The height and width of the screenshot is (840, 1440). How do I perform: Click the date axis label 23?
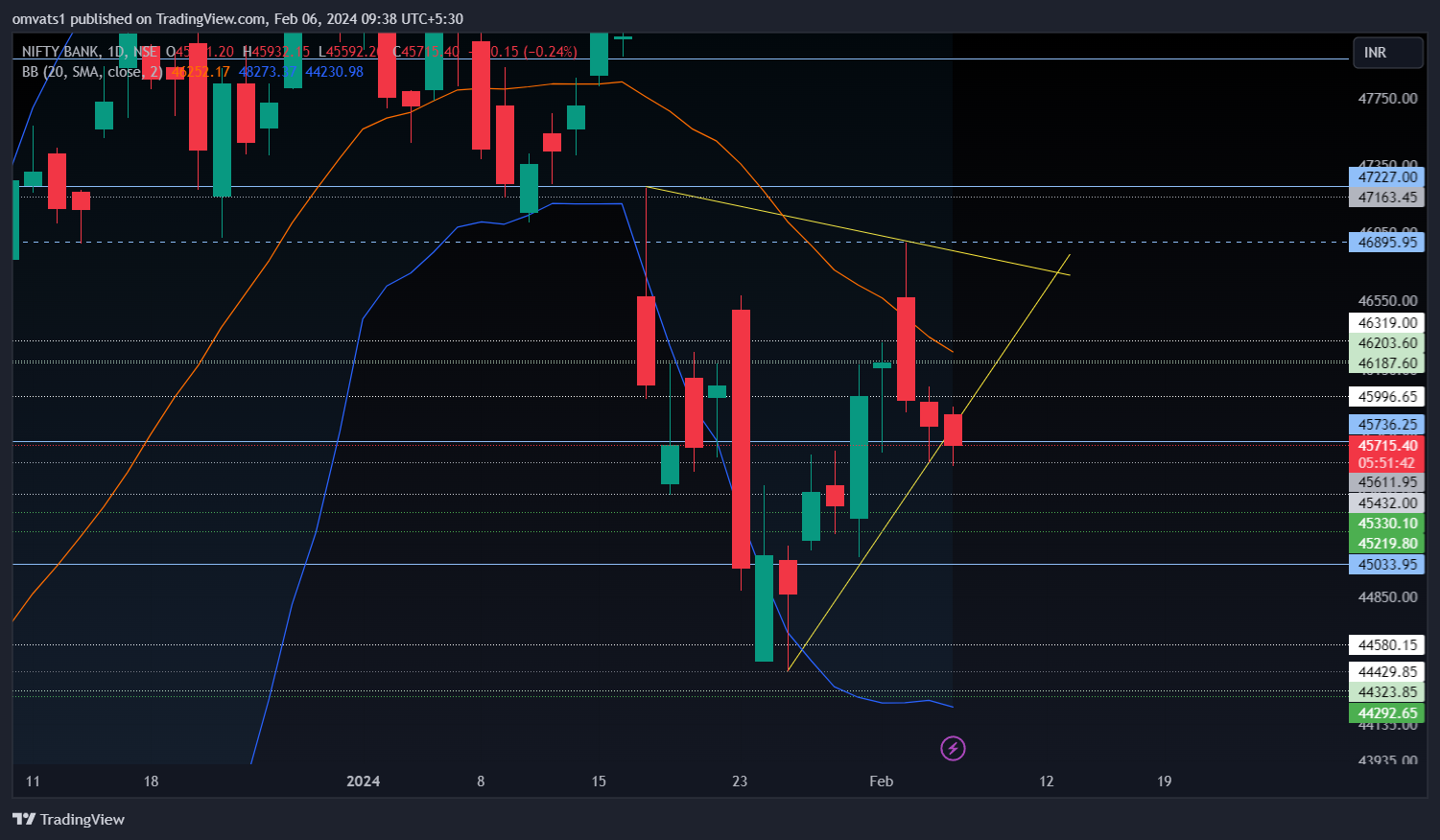pyautogui.click(x=740, y=782)
